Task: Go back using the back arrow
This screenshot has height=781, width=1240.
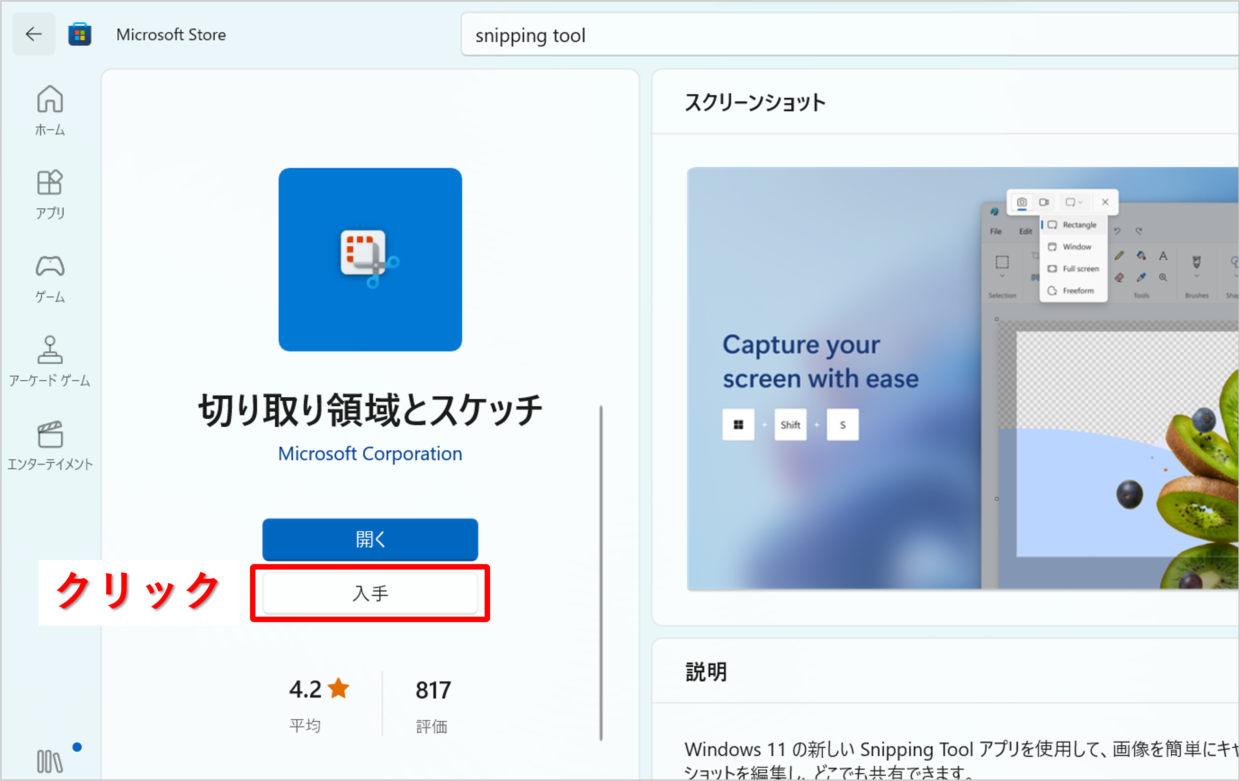Action: coord(34,35)
